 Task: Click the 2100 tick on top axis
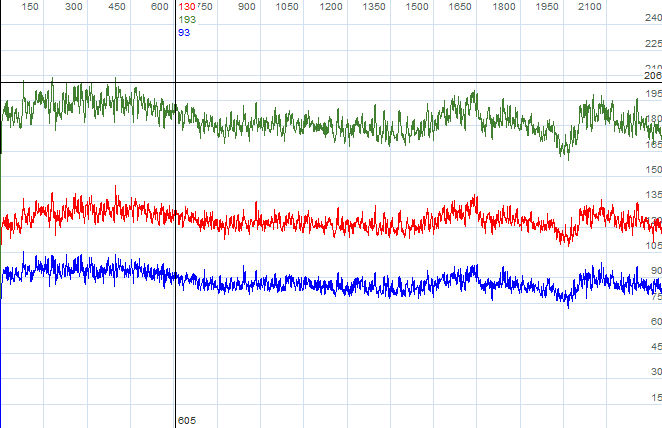pyautogui.click(x=591, y=7)
